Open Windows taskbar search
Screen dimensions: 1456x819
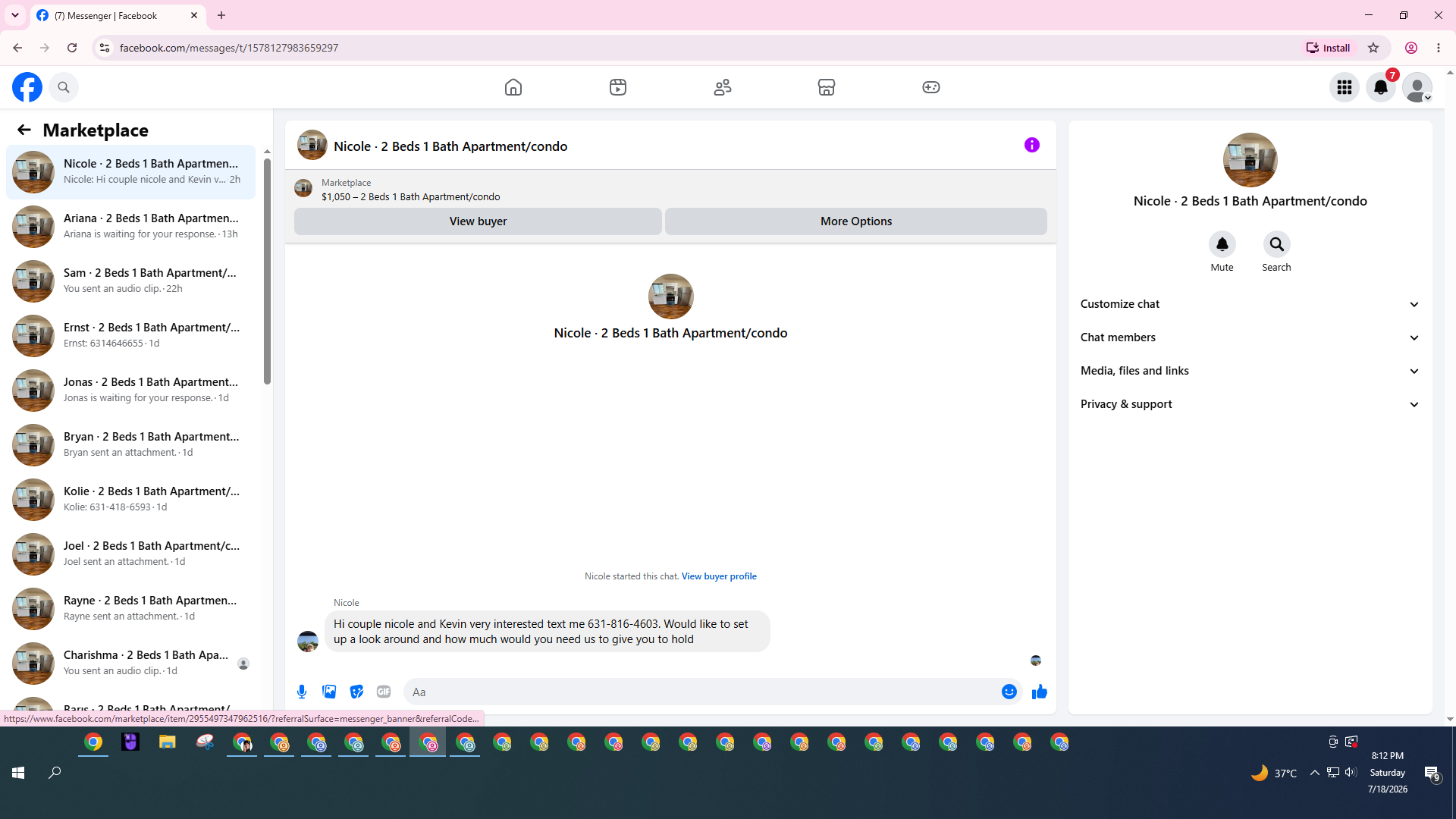[x=55, y=773]
